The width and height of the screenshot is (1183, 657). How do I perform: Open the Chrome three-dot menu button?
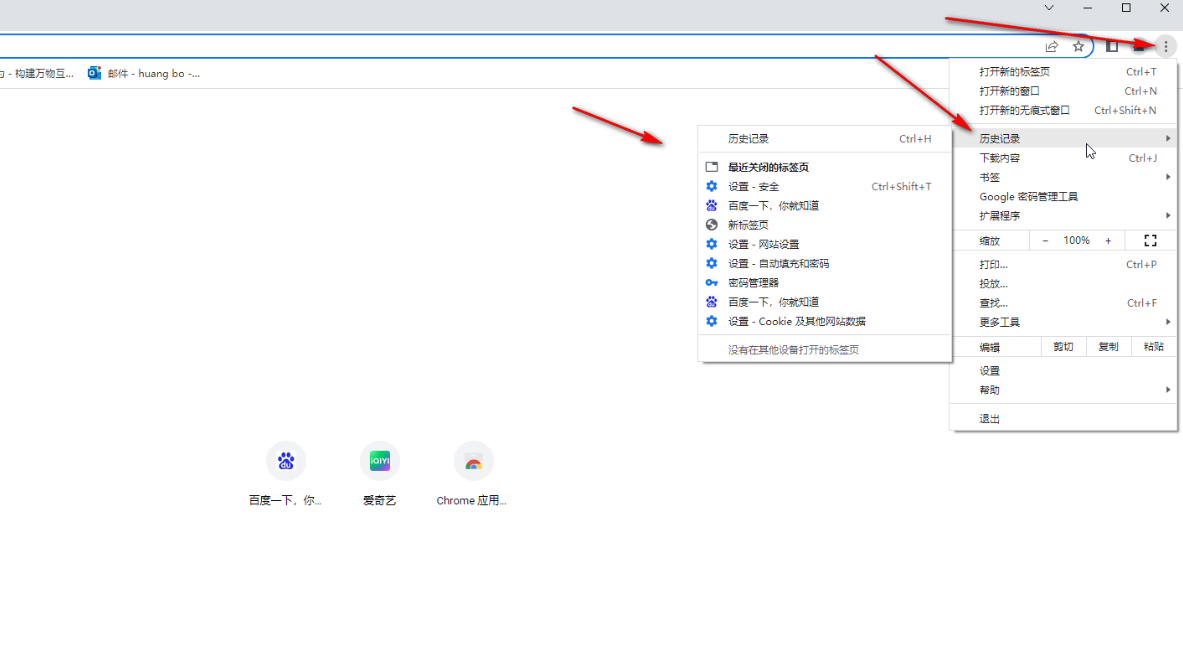pos(1166,47)
